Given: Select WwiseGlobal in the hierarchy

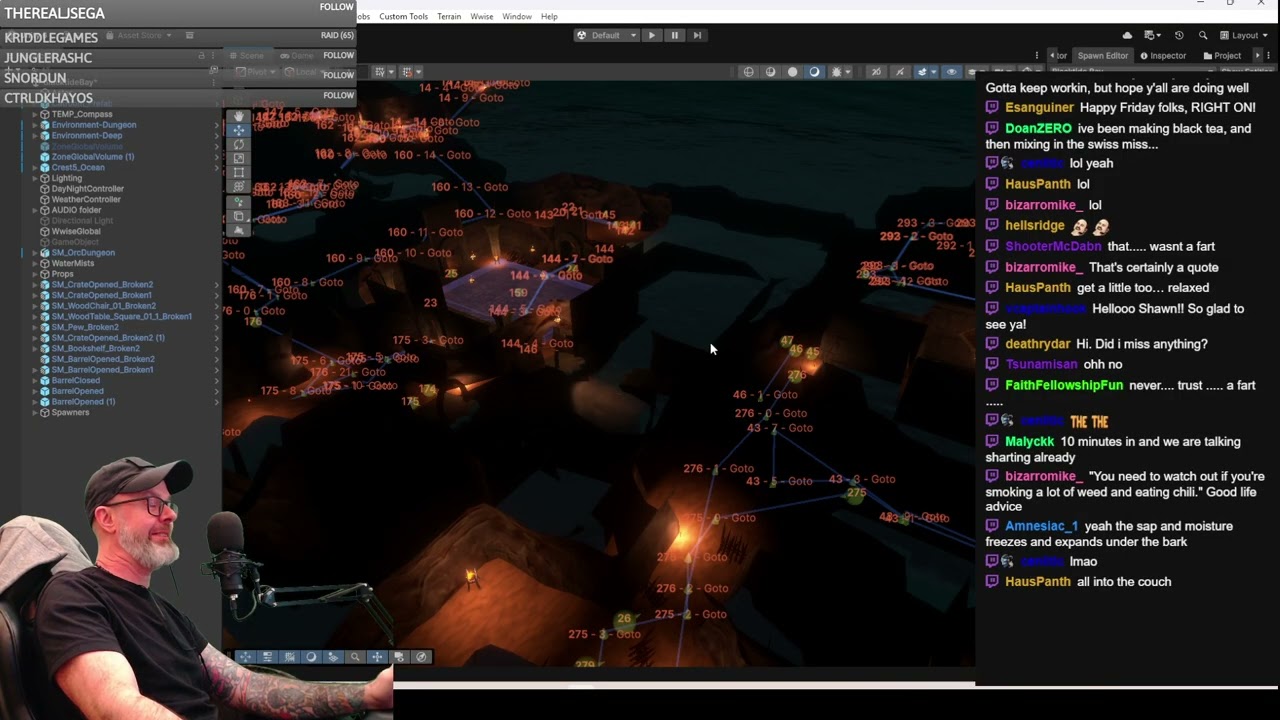Looking at the screenshot, I should pos(76,232).
